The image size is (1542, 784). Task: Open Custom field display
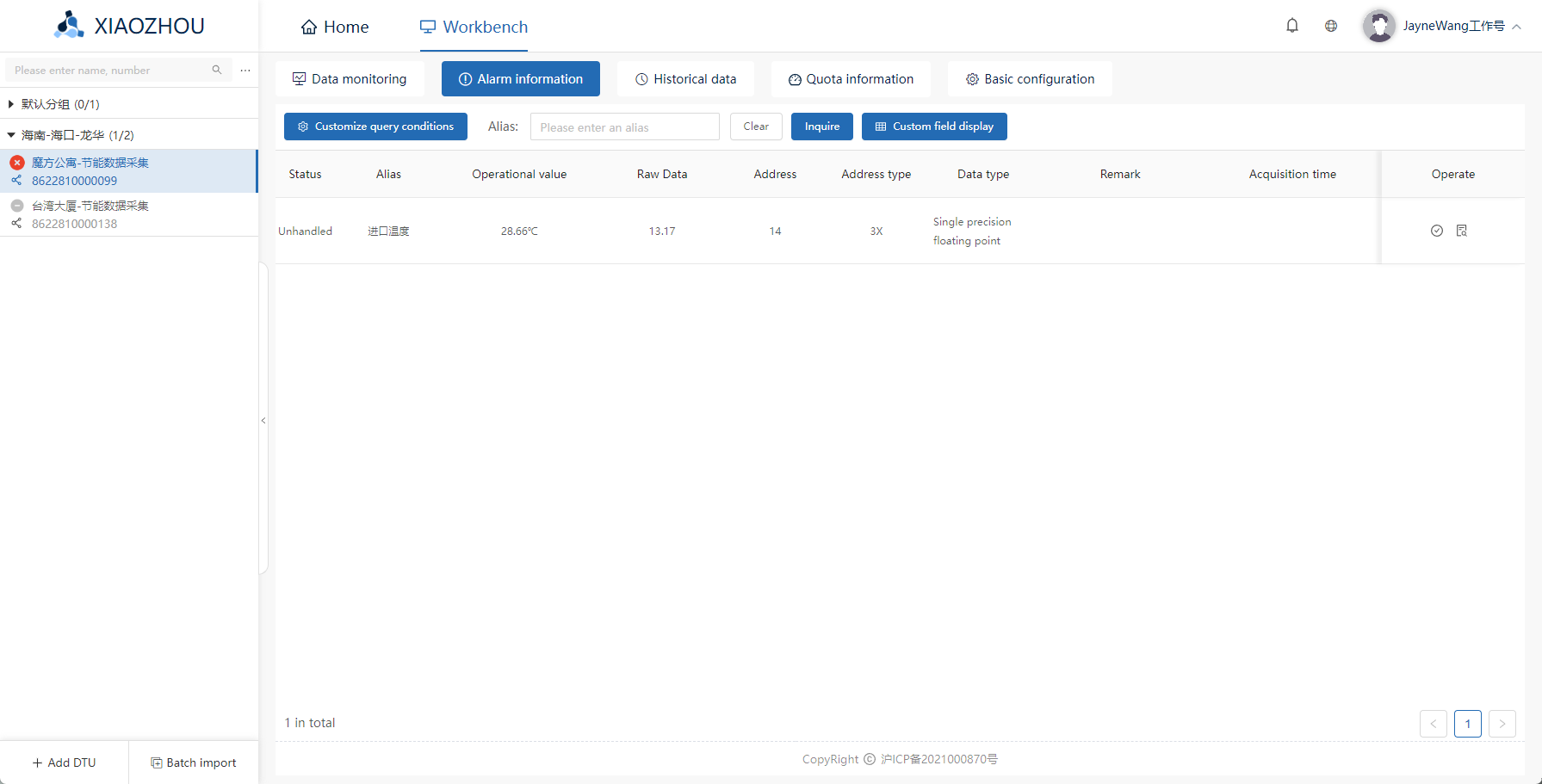934,127
